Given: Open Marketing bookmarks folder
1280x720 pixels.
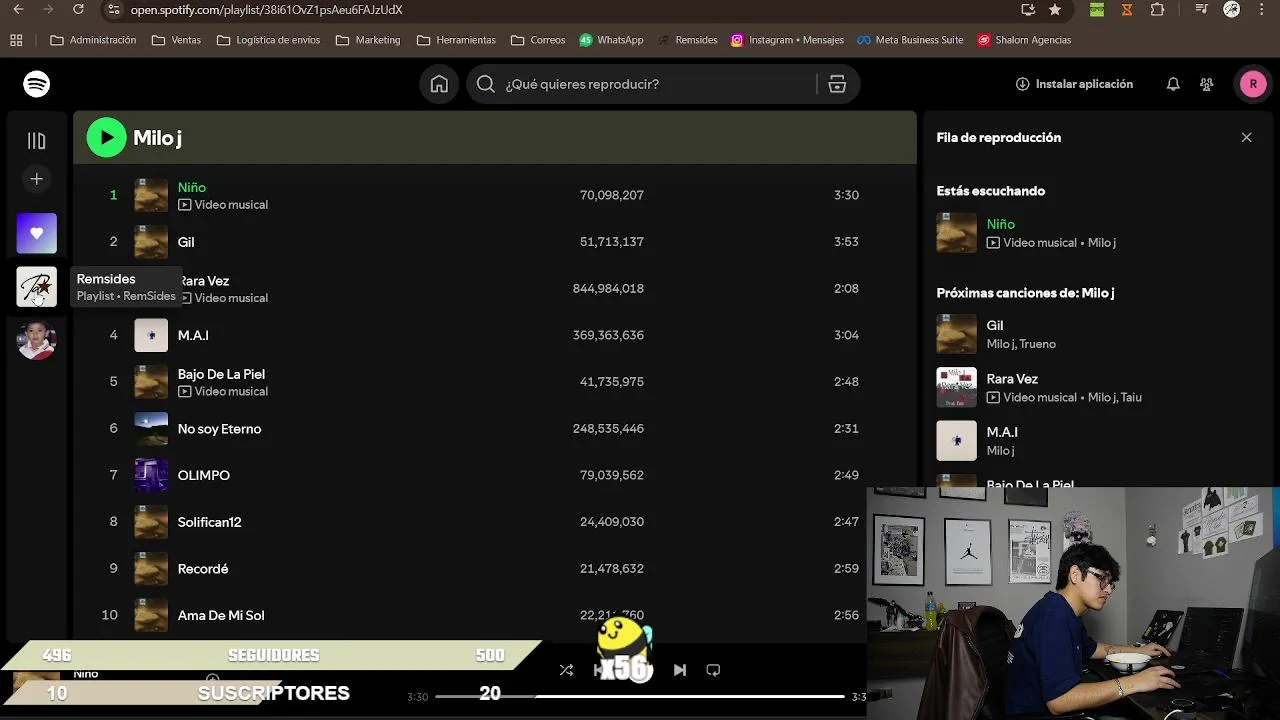Looking at the screenshot, I should (x=368, y=40).
